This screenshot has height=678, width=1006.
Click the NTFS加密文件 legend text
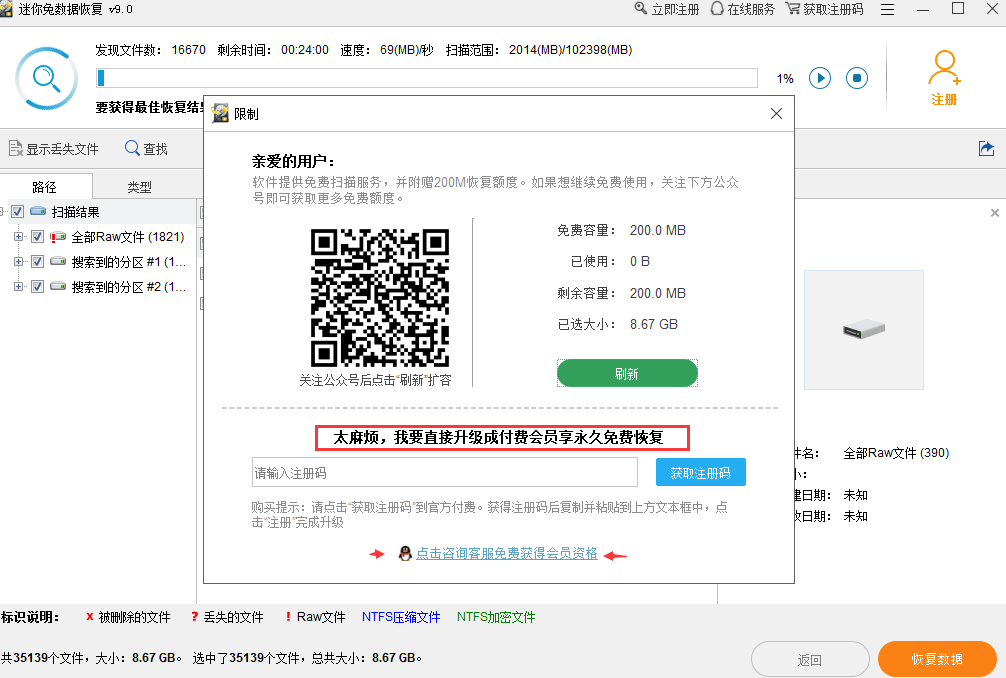[x=496, y=617]
